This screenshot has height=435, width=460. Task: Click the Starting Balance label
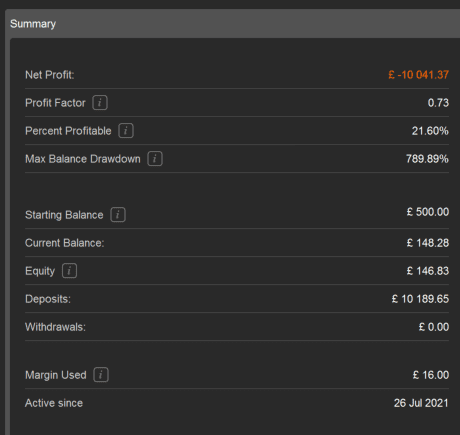[64, 215]
